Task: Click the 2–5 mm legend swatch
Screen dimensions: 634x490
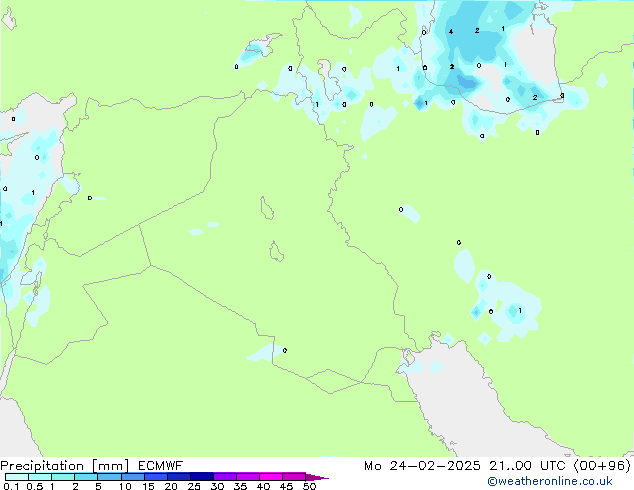Action: 86,477
